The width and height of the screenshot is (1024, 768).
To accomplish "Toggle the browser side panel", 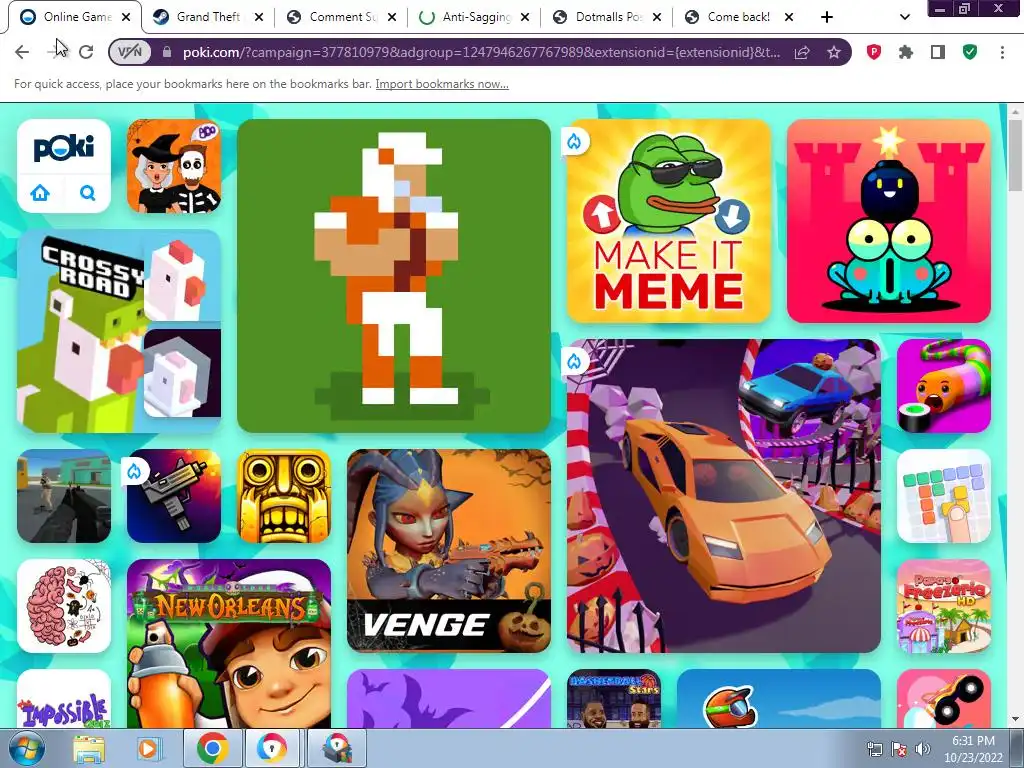I will 938,52.
